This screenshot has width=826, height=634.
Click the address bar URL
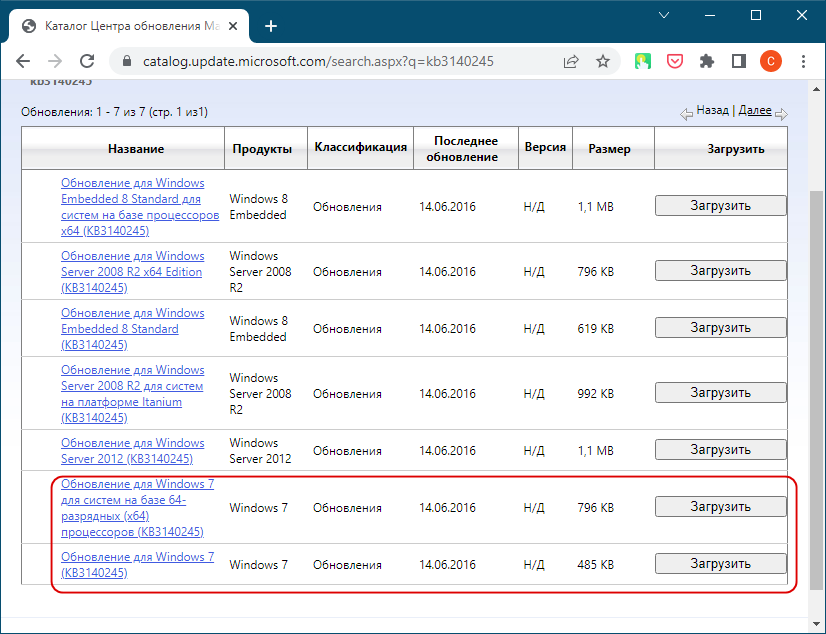coord(318,62)
